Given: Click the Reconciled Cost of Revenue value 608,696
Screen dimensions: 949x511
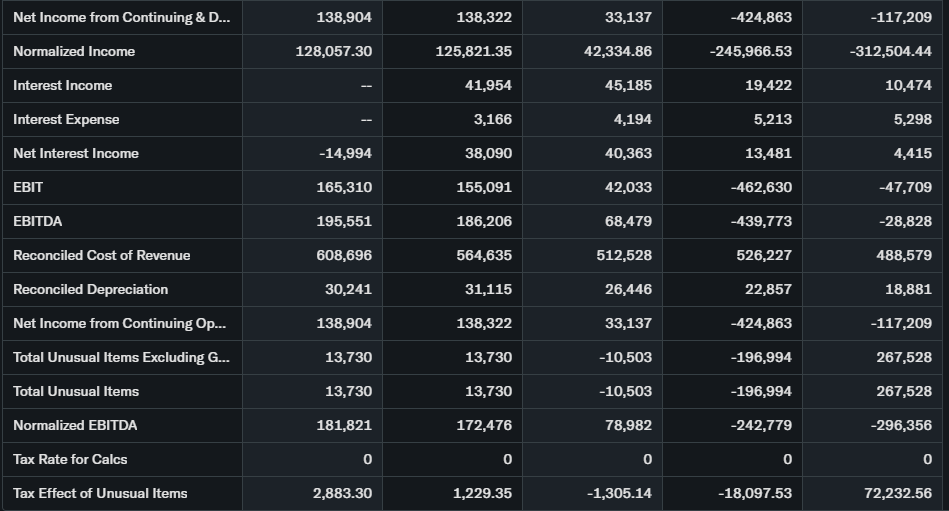Looking at the screenshot, I should coord(343,255).
